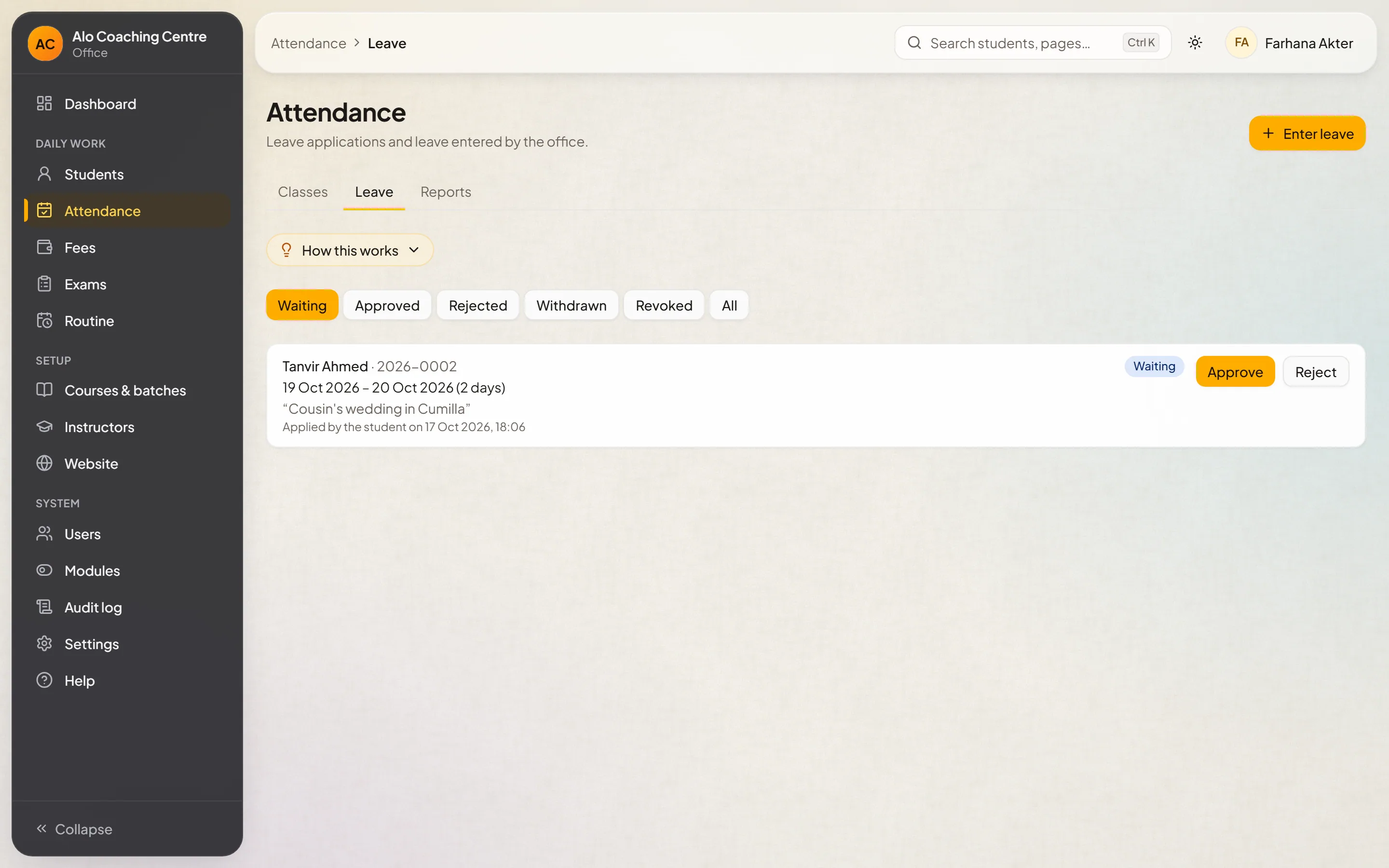Show All leave applications
The image size is (1389, 868).
click(730, 305)
